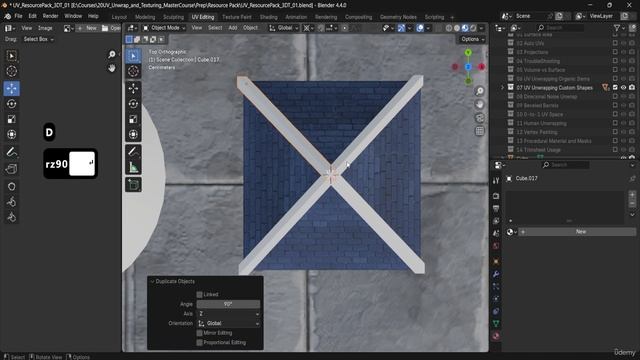This screenshot has width=640, height=360.
Task: Pick Annotate tool in UV editor toolbar
Action: 11,152
